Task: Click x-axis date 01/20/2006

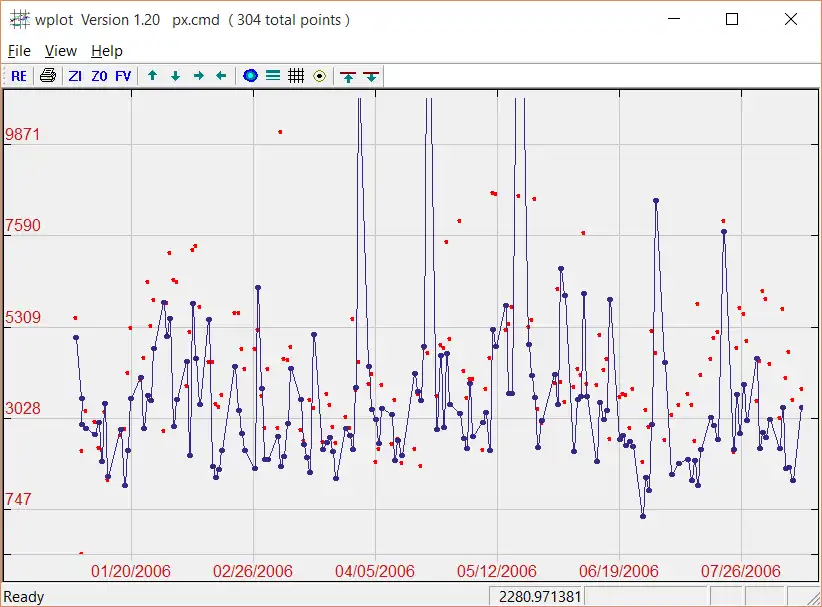Action: (131, 571)
